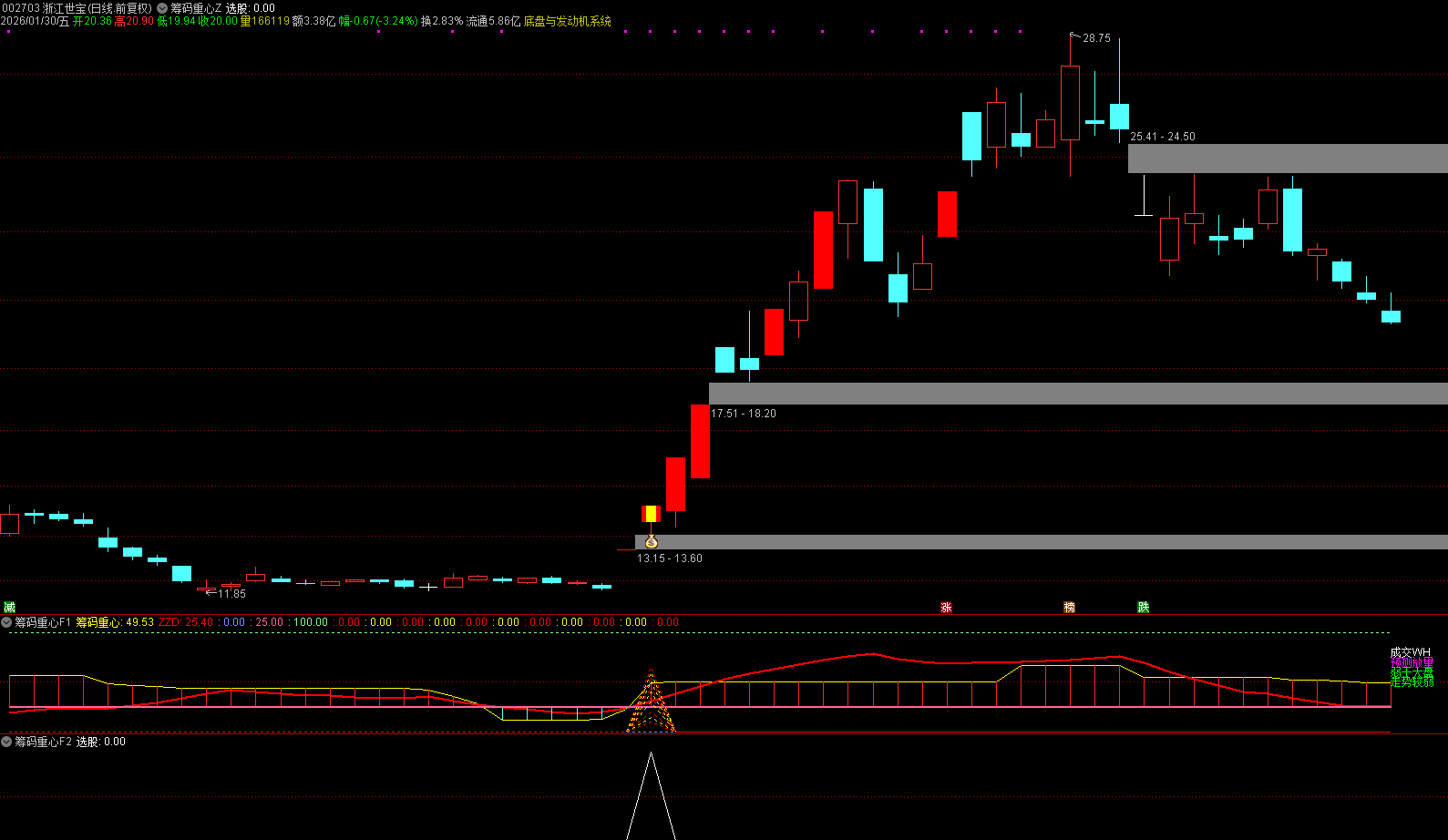Click the 额3.38亿 amount value
Screen dimensions: 1448x840
tap(313, 21)
